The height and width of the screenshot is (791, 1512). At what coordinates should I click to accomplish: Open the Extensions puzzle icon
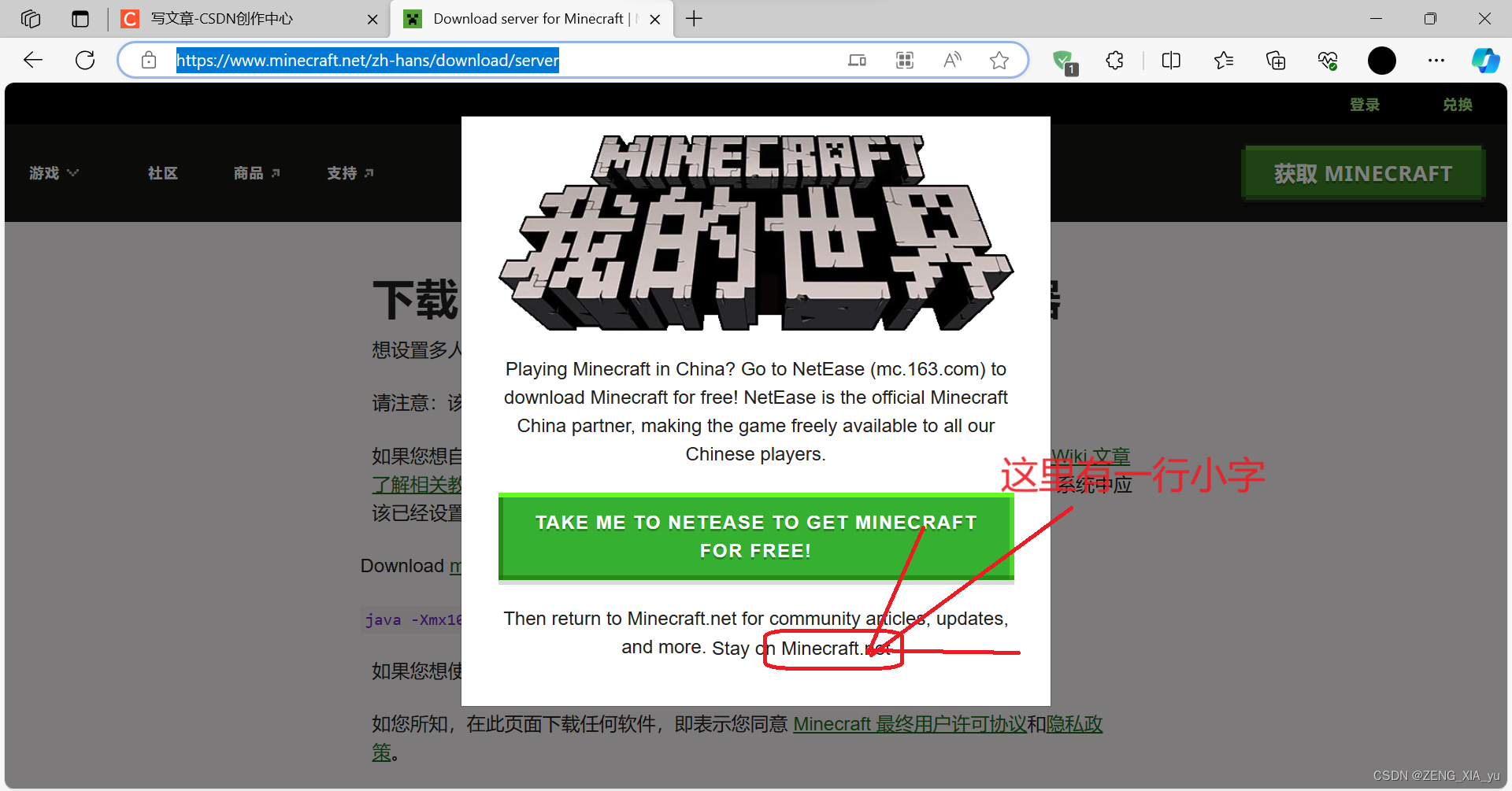1114,60
